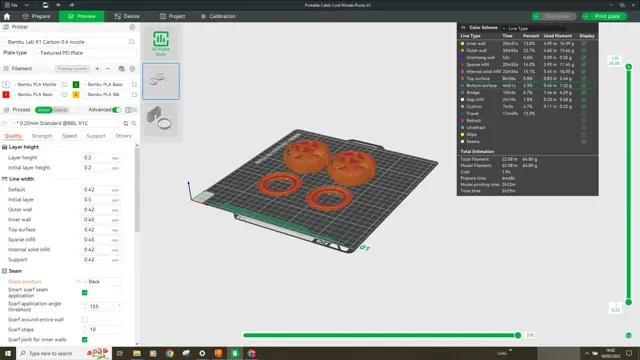The width and height of the screenshot is (640, 360).
Task: Open the compare presets icon
Action: (129, 110)
